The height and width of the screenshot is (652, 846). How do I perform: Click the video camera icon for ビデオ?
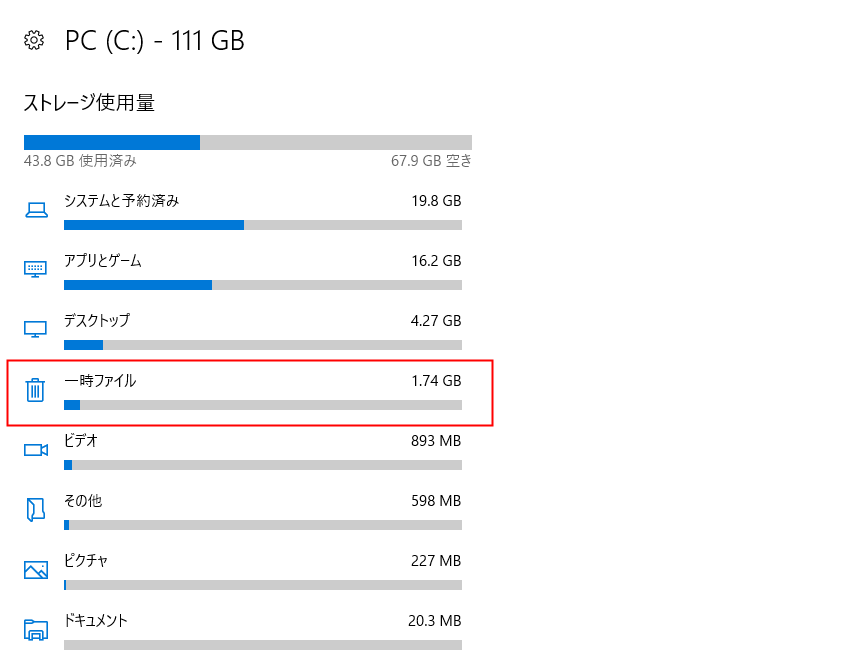pyautogui.click(x=36, y=450)
